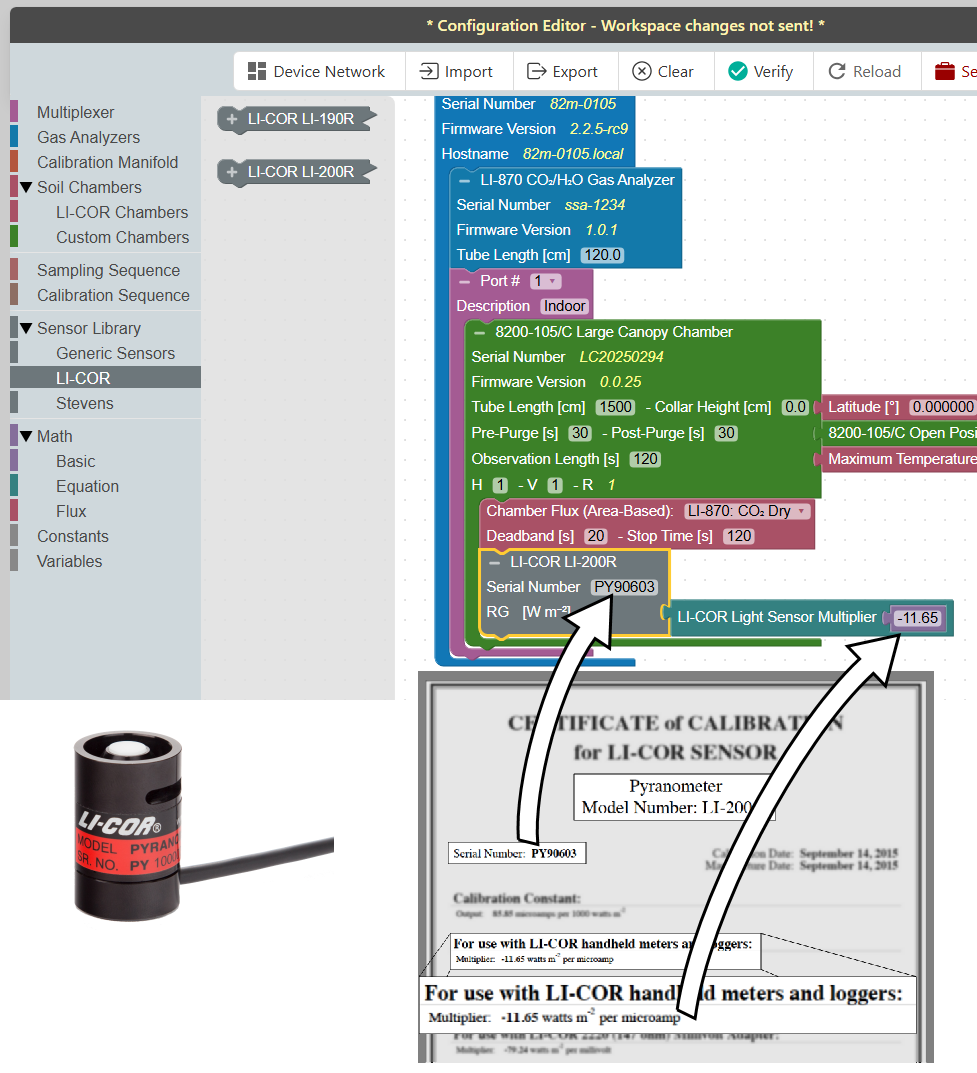Click the Device Network grid icon
This screenshot has width=977, height=1073.
(x=257, y=71)
